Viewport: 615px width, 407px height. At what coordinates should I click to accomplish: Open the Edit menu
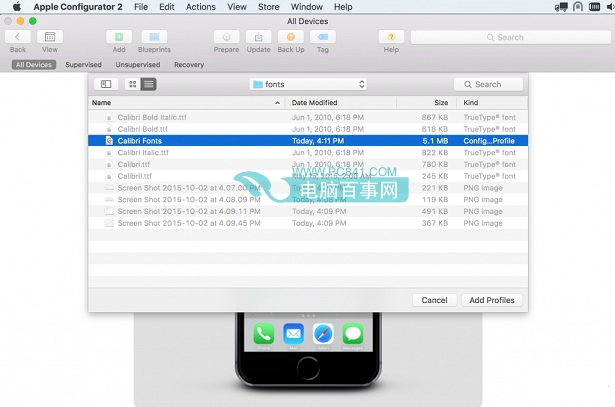[x=167, y=7]
